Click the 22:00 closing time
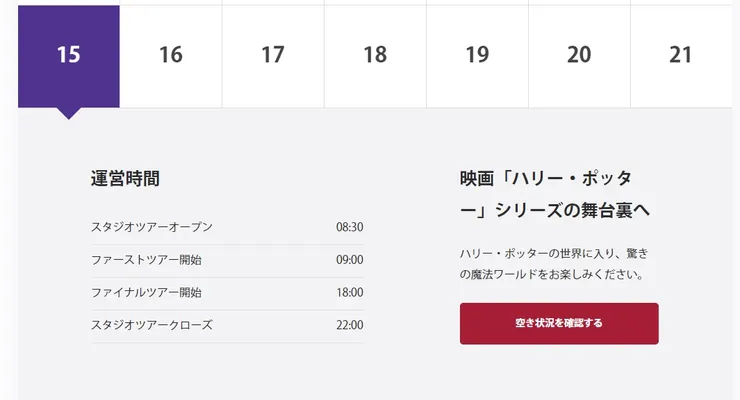This screenshot has width=740, height=400. pos(349,325)
